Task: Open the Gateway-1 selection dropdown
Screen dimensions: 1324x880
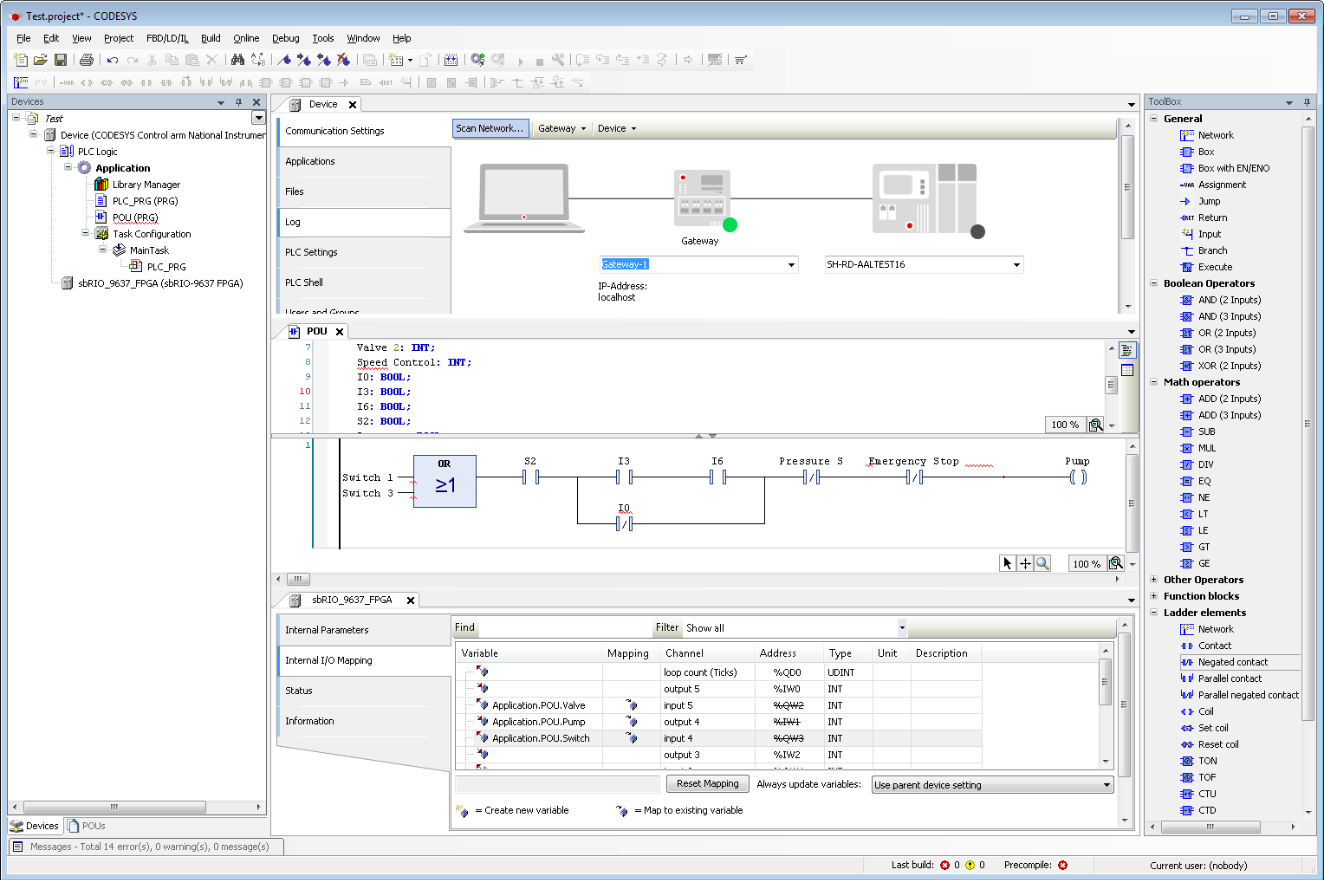Action: [792, 265]
